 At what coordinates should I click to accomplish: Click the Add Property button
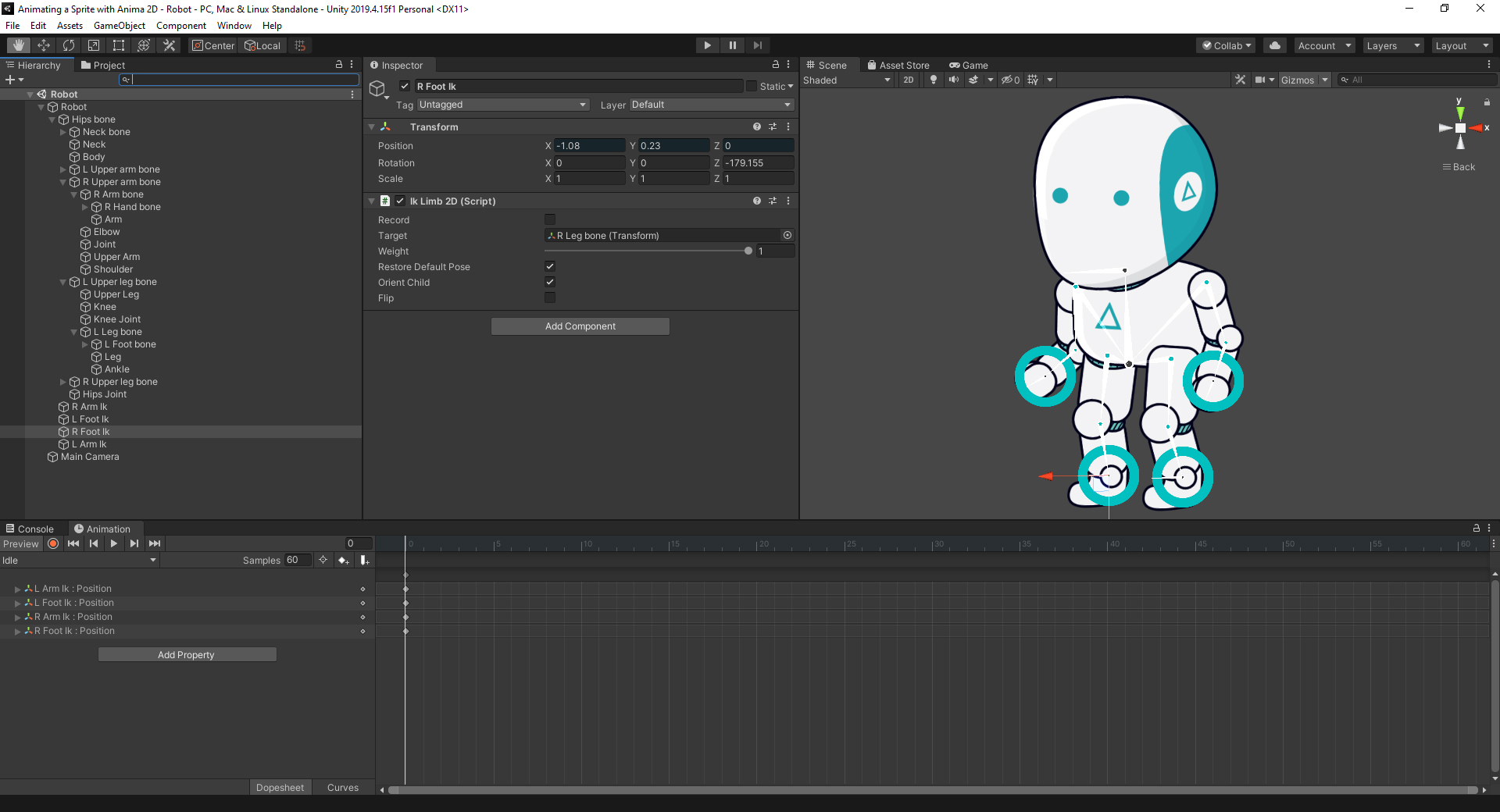(x=187, y=654)
